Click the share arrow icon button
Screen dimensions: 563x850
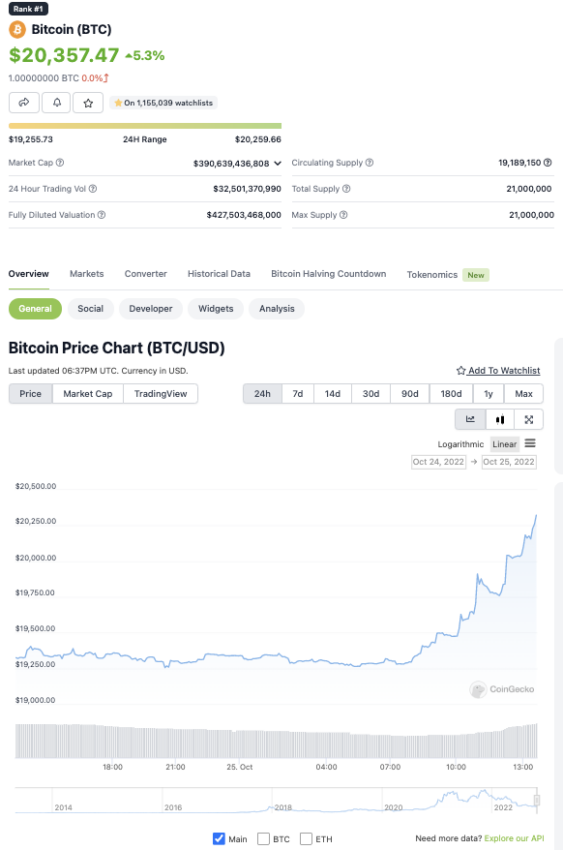click(24, 102)
